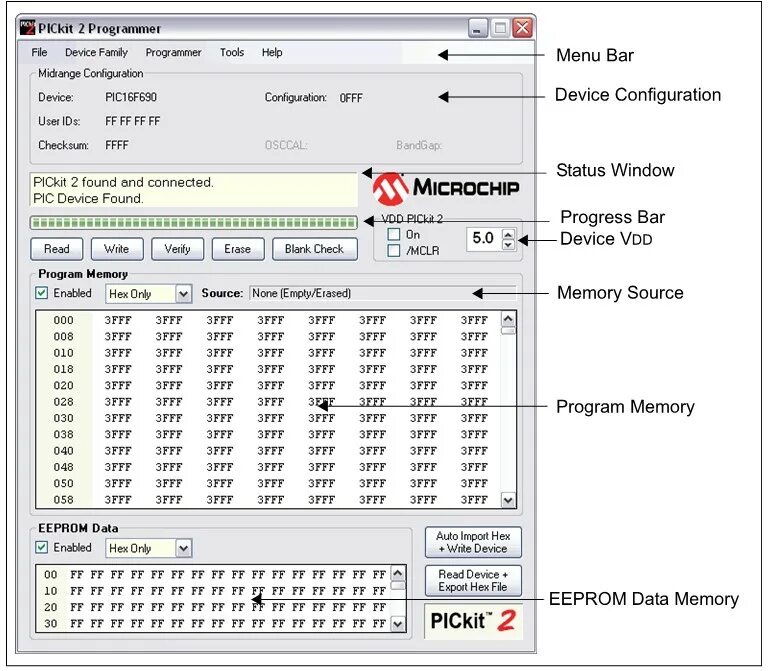769x671 pixels.
Task: Click first 3FFF cell in row 040
Action: click(118, 451)
